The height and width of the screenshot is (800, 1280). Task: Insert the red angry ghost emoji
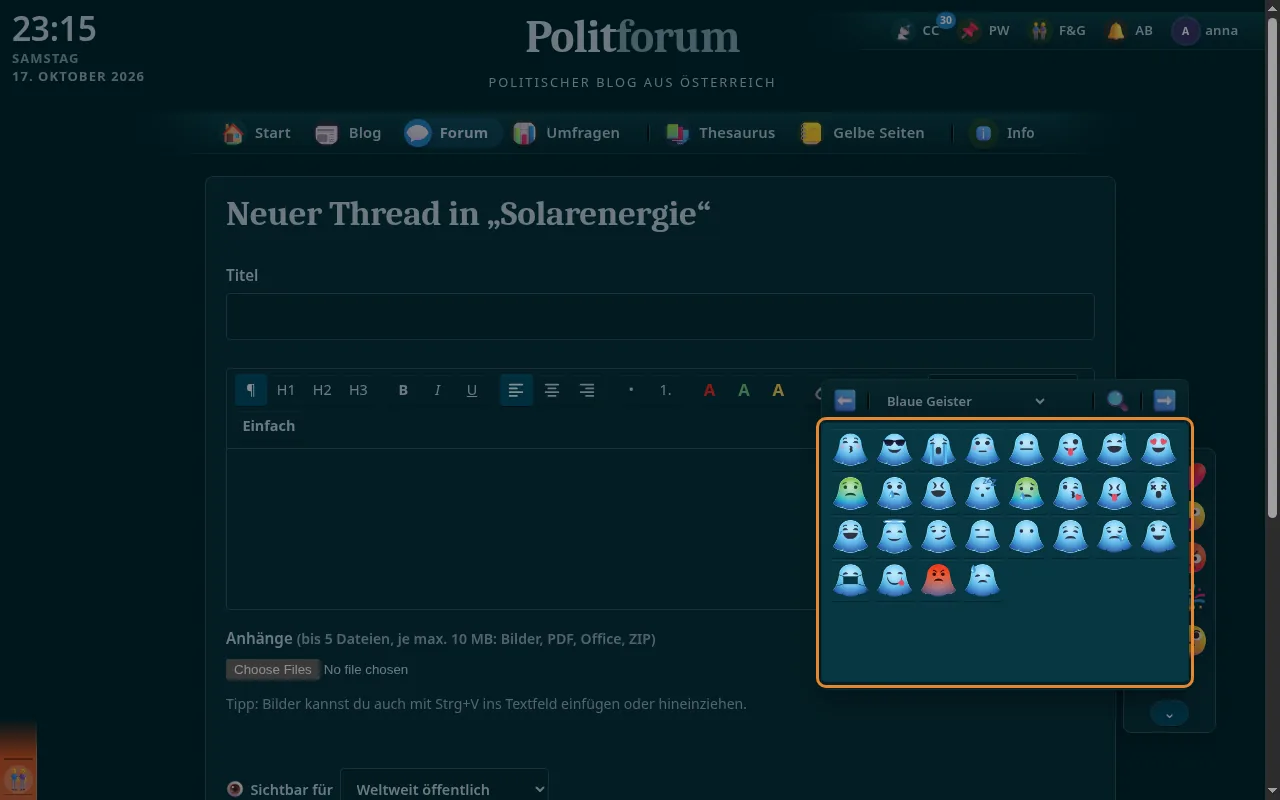tap(938, 579)
